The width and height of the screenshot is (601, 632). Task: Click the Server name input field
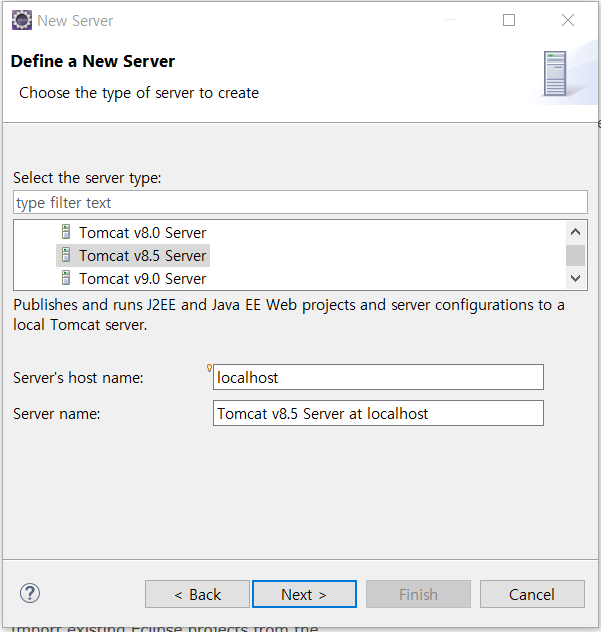click(x=378, y=413)
